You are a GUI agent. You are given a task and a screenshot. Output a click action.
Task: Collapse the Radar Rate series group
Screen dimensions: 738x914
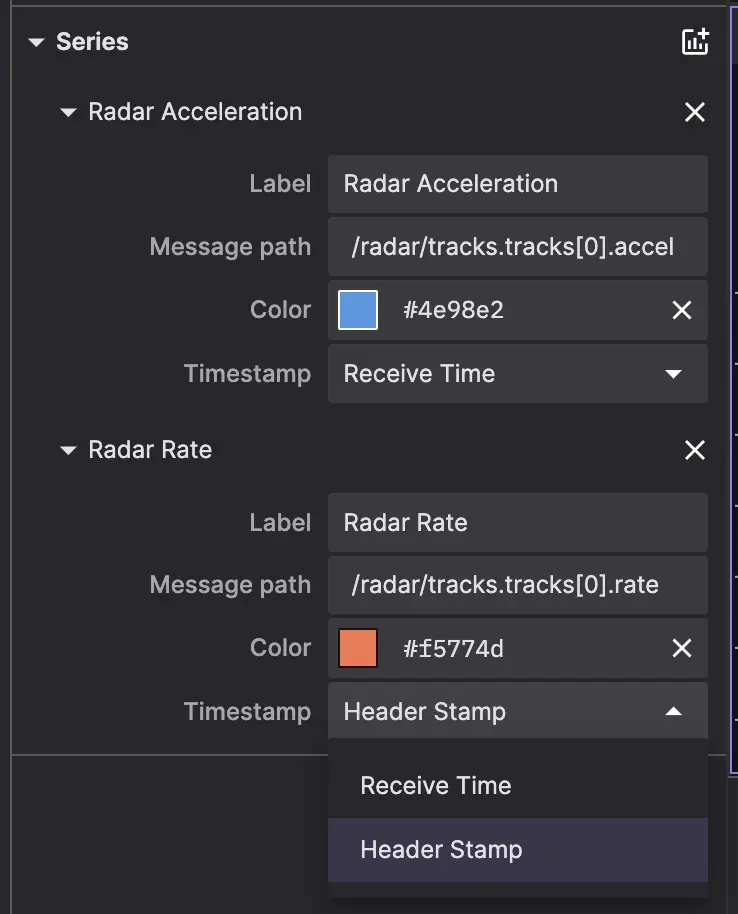[68, 450]
